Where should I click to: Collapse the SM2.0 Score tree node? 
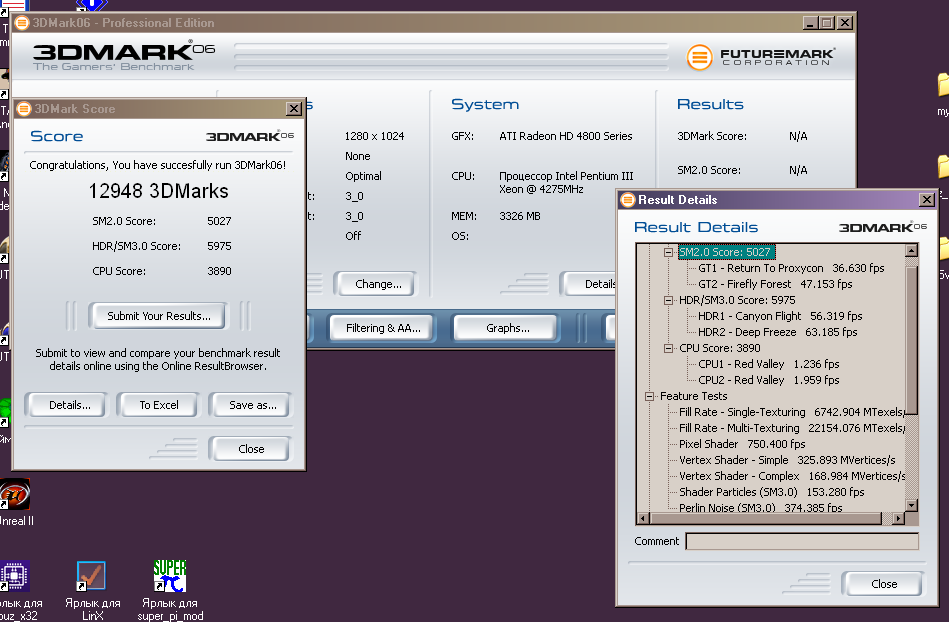[668, 252]
